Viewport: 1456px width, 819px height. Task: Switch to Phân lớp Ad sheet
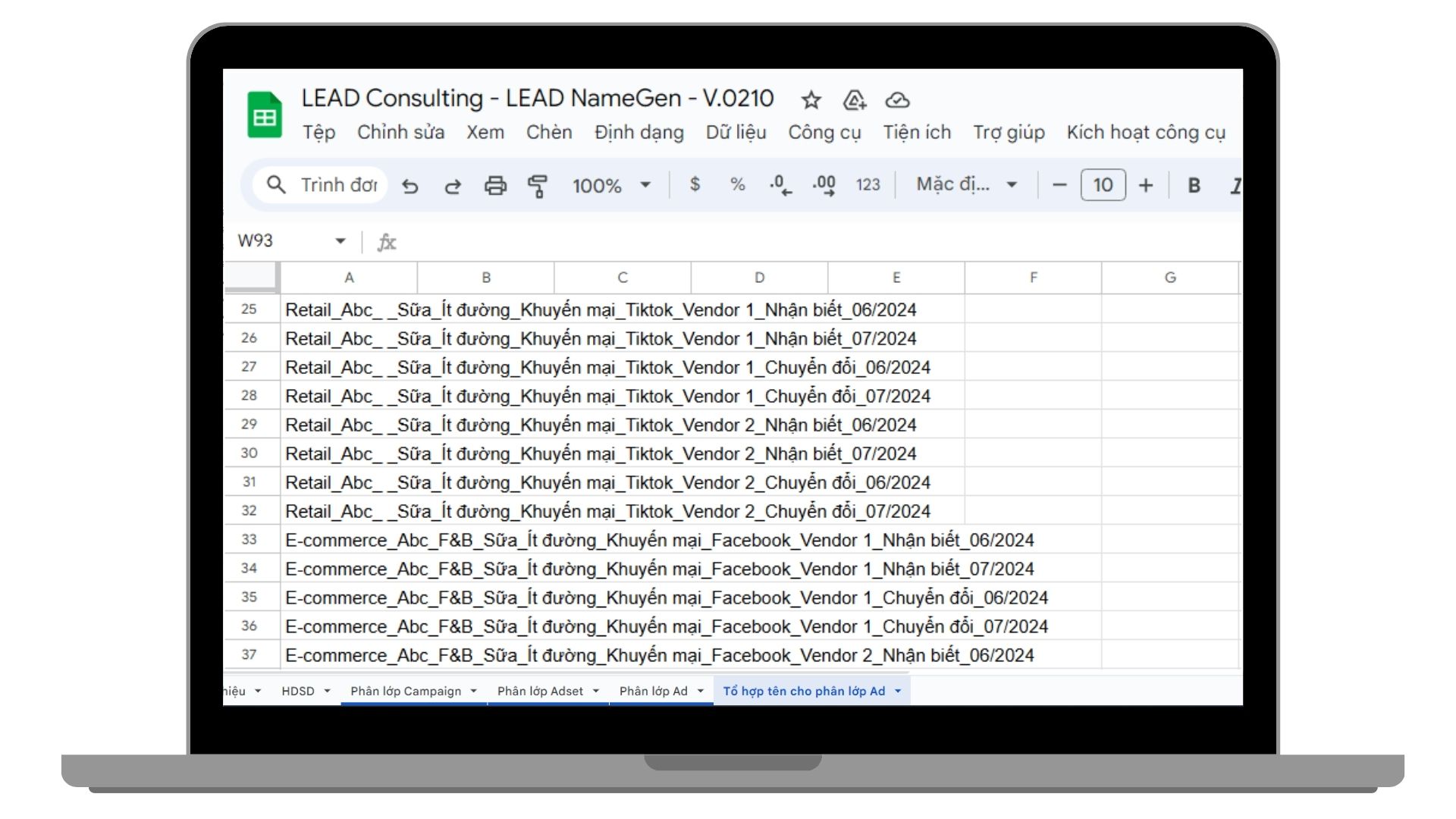[x=654, y=691]
